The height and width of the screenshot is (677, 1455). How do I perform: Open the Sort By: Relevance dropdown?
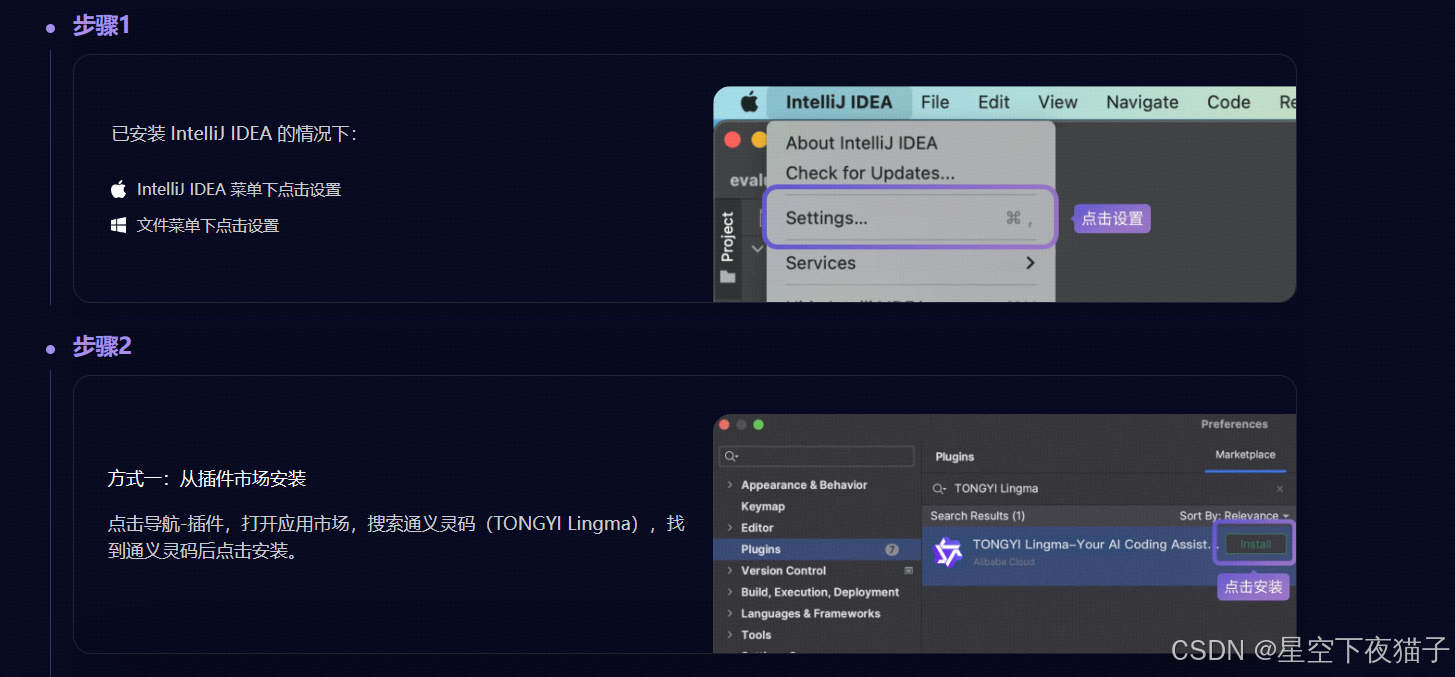coord(1234,516)
